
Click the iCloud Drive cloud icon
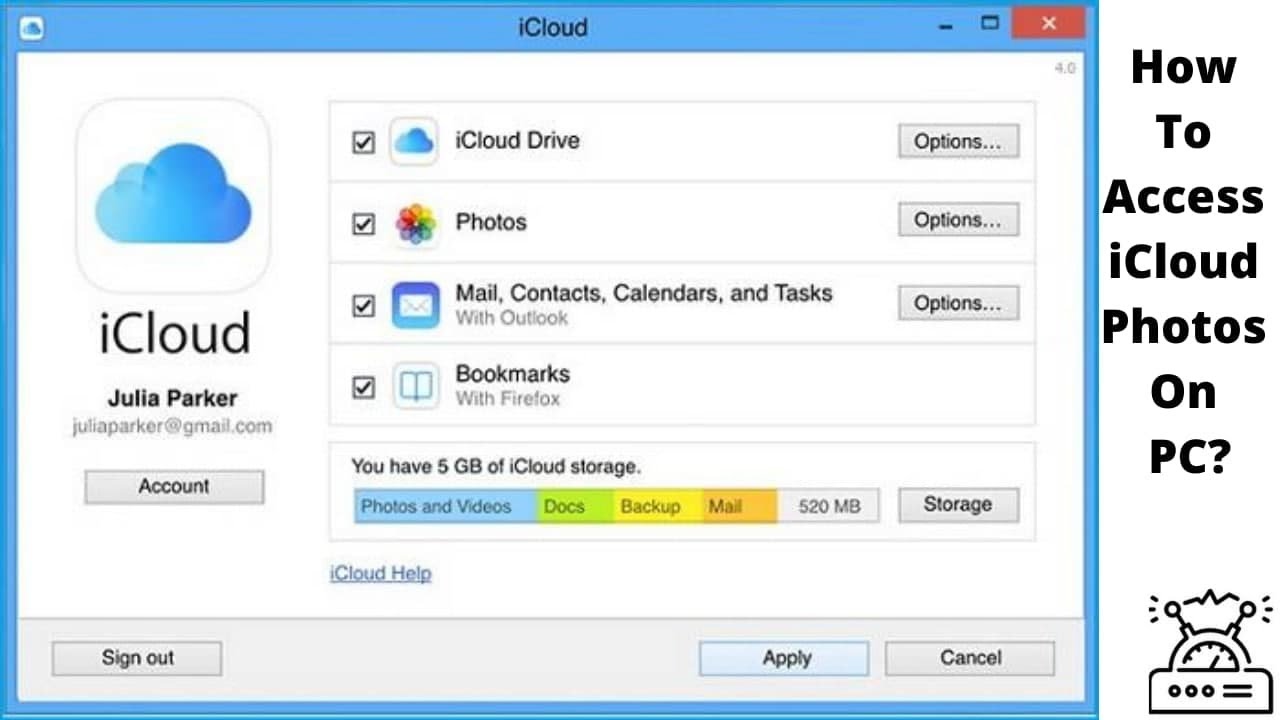(413, 141)
